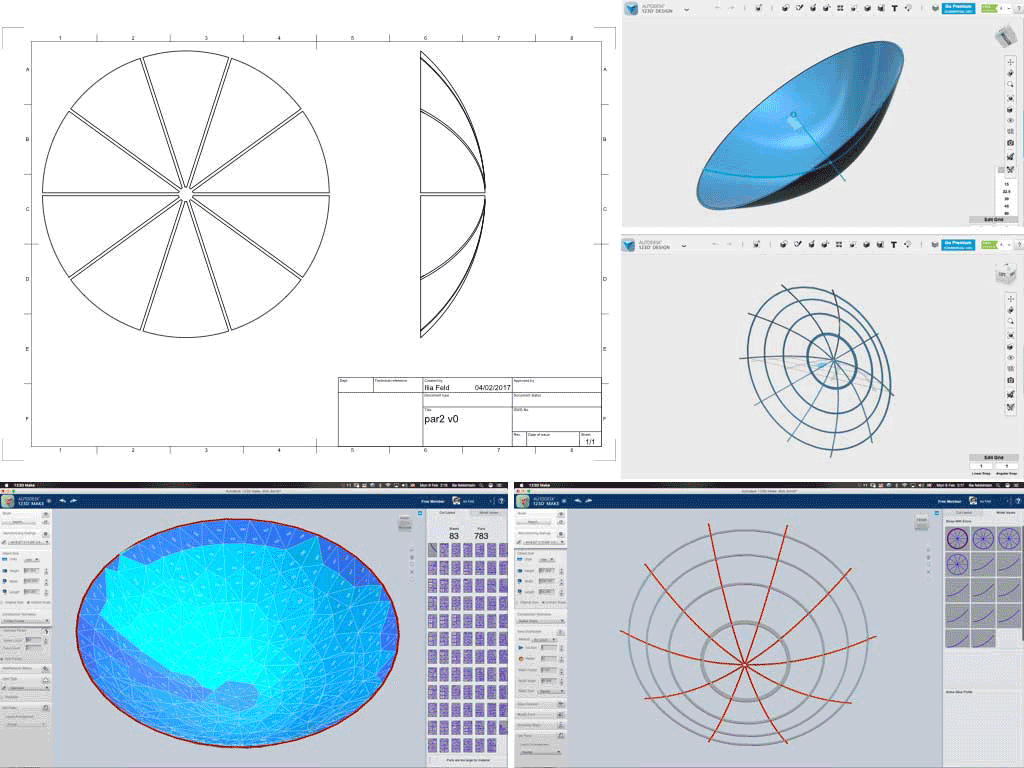The image size is (1024, 768).
Task: Open application menu chevron in lower 123D Design
Action: point(684,246)
